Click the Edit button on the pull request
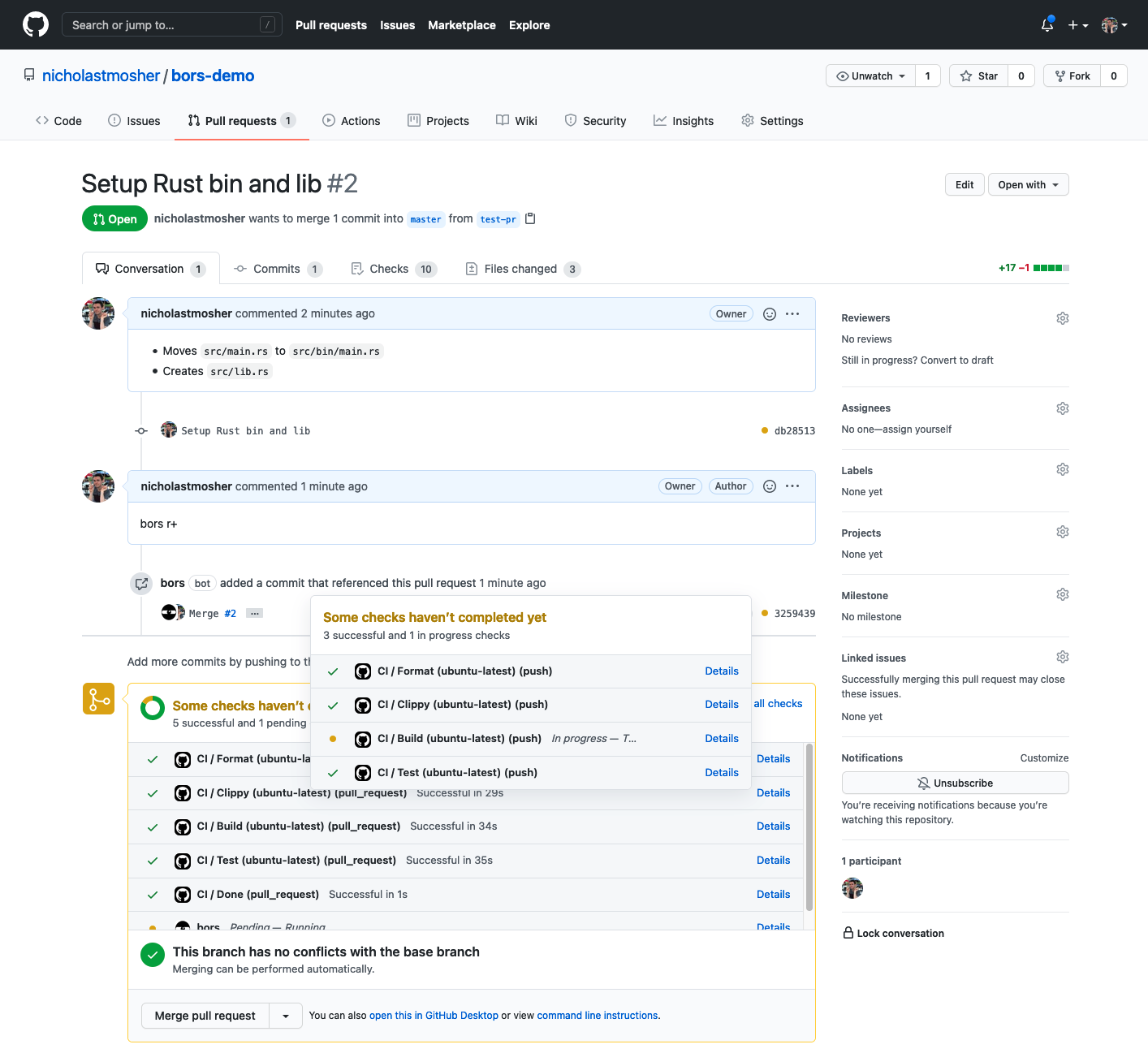This screenshot has height=1053, width=1148. [964, 184]
